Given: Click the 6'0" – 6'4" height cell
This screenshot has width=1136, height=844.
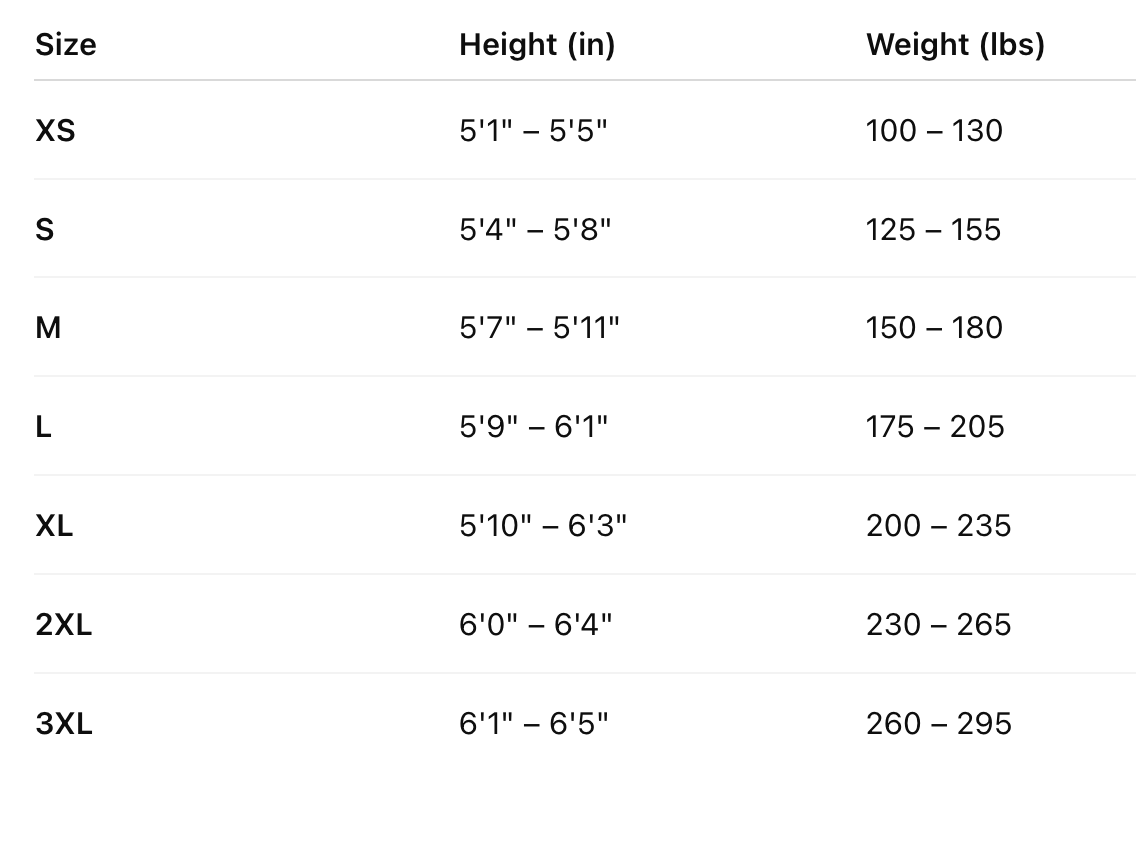Looking at the screenshot, I should tap(535, 625).
